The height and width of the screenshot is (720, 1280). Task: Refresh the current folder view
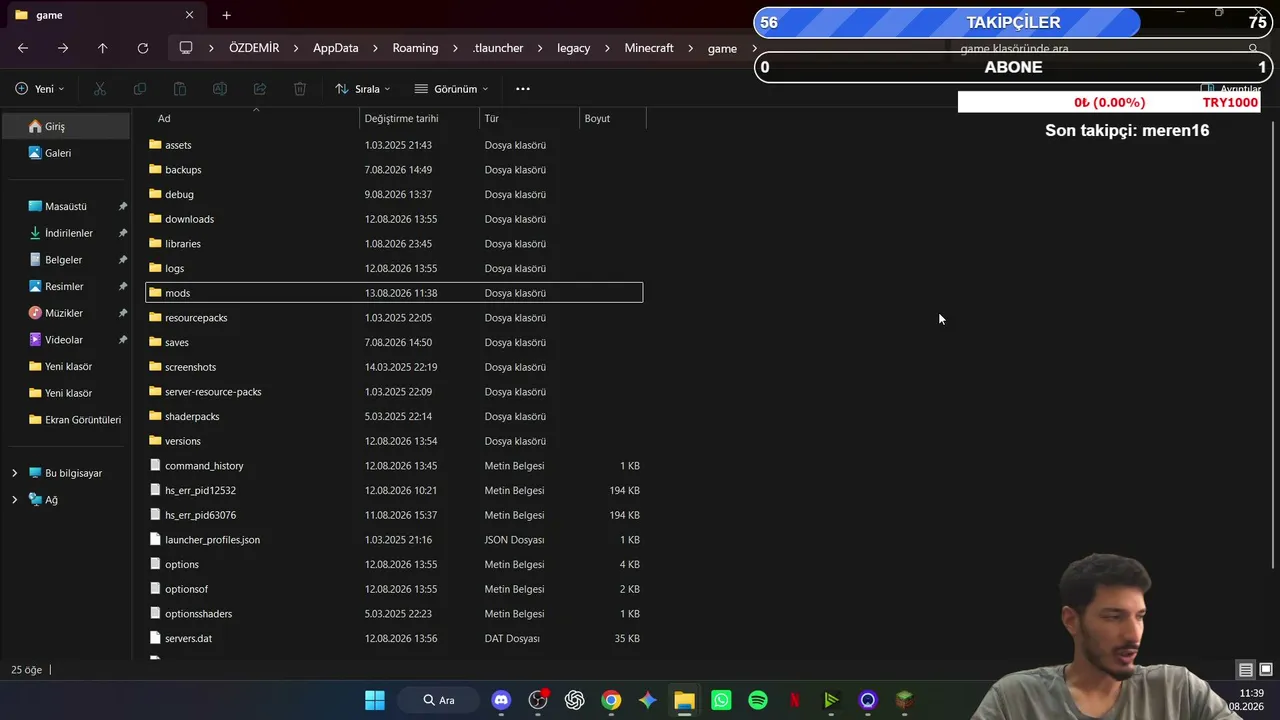[x=143, y=48]
